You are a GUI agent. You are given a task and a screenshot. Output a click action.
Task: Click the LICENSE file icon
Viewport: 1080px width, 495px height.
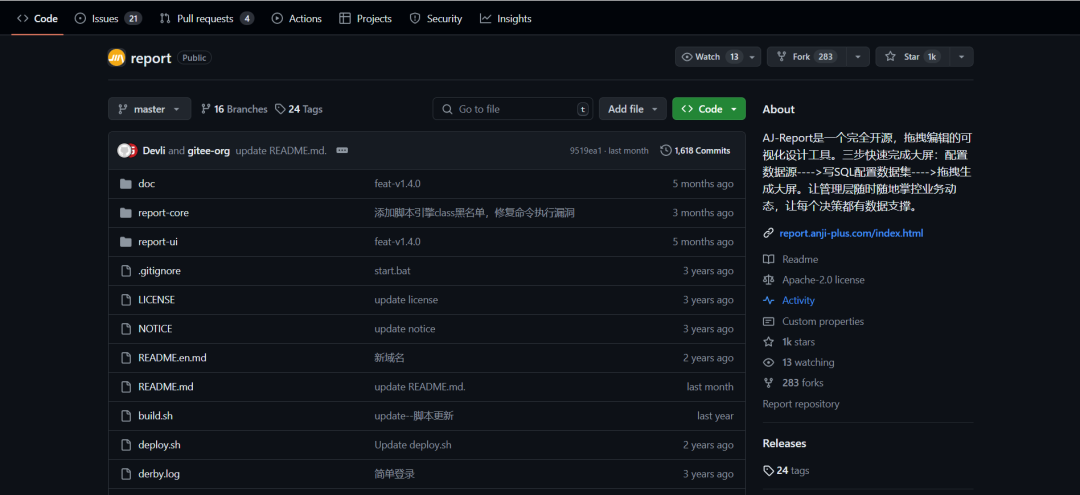(125, 299)
